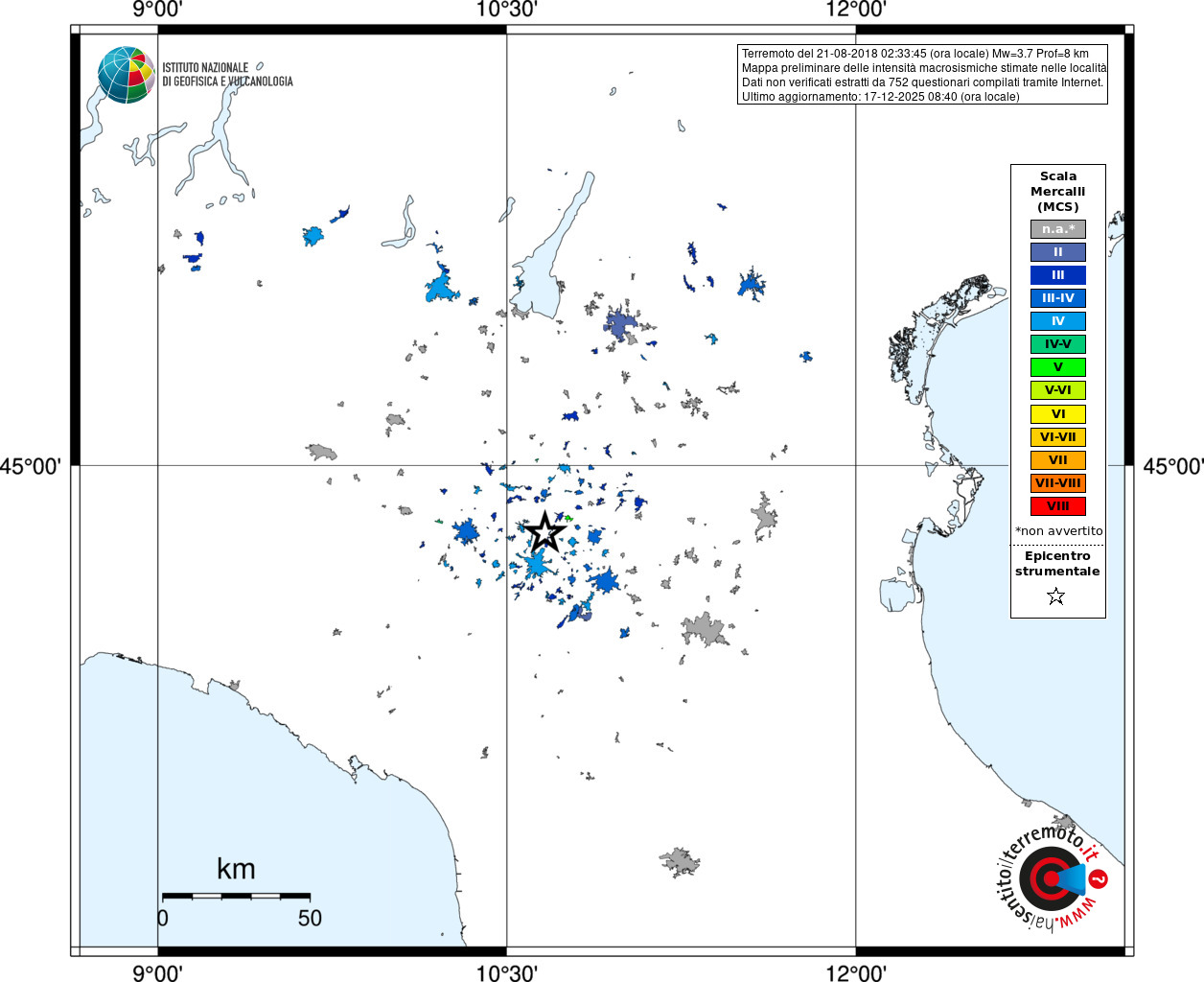This screenshot has height=982, width=1204.
Task: Select the n.a.* gray legend swatch
Action: [x=1058, y=229]
